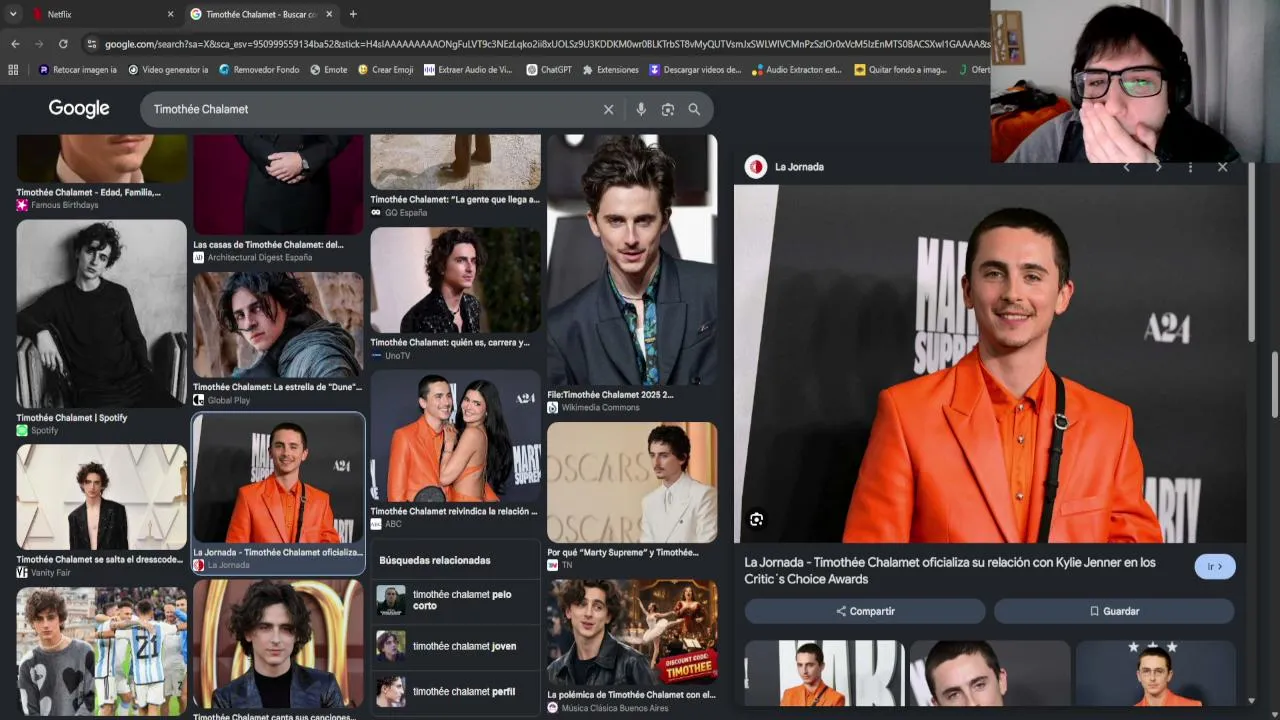
Task: Open the ABC couple image result
Action: (455, 437)
